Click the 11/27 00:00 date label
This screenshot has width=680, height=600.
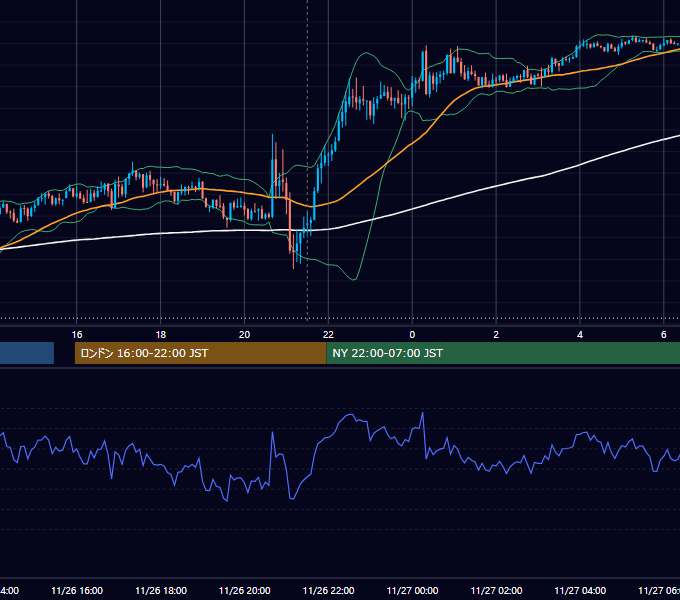coord(412,590)
